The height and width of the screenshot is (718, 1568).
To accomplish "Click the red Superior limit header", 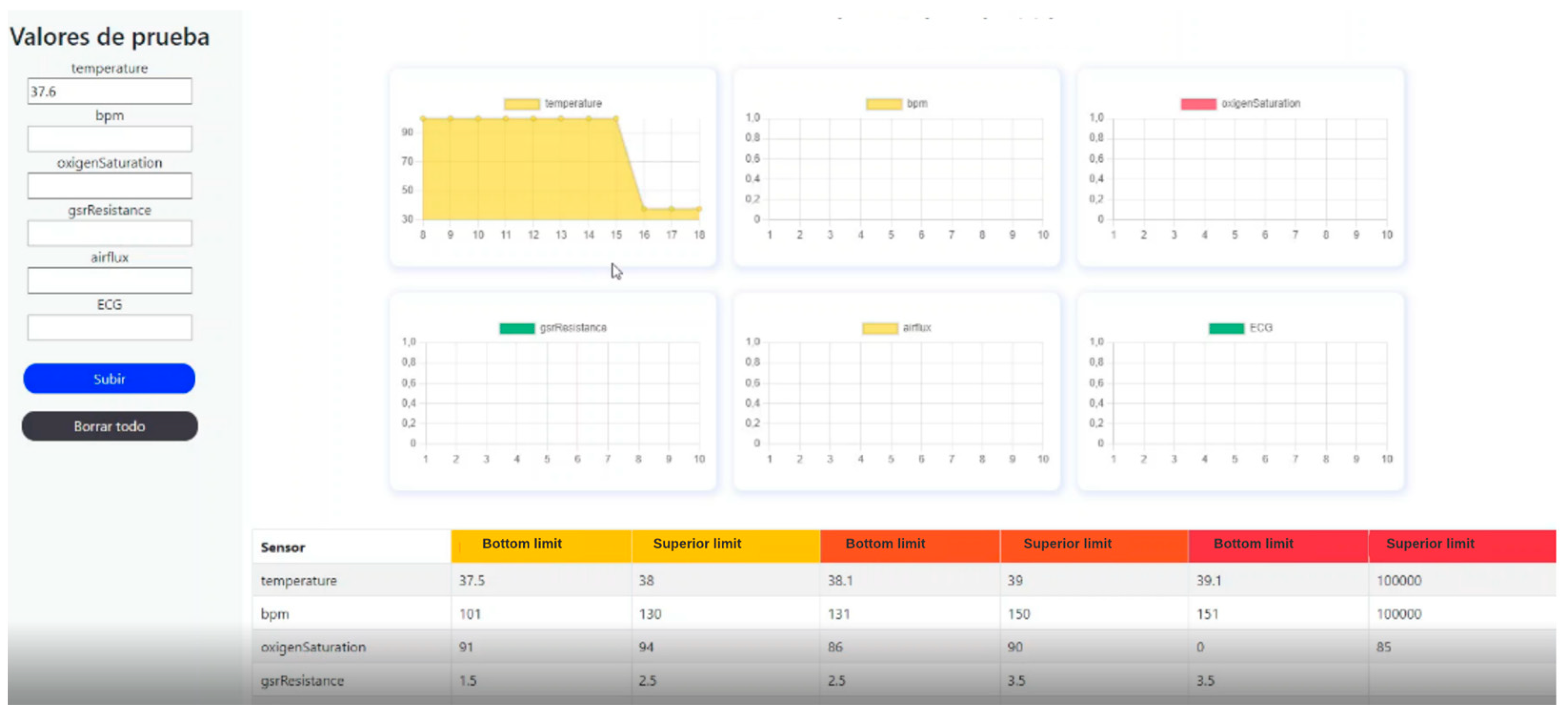I will tap(1429, 543).
